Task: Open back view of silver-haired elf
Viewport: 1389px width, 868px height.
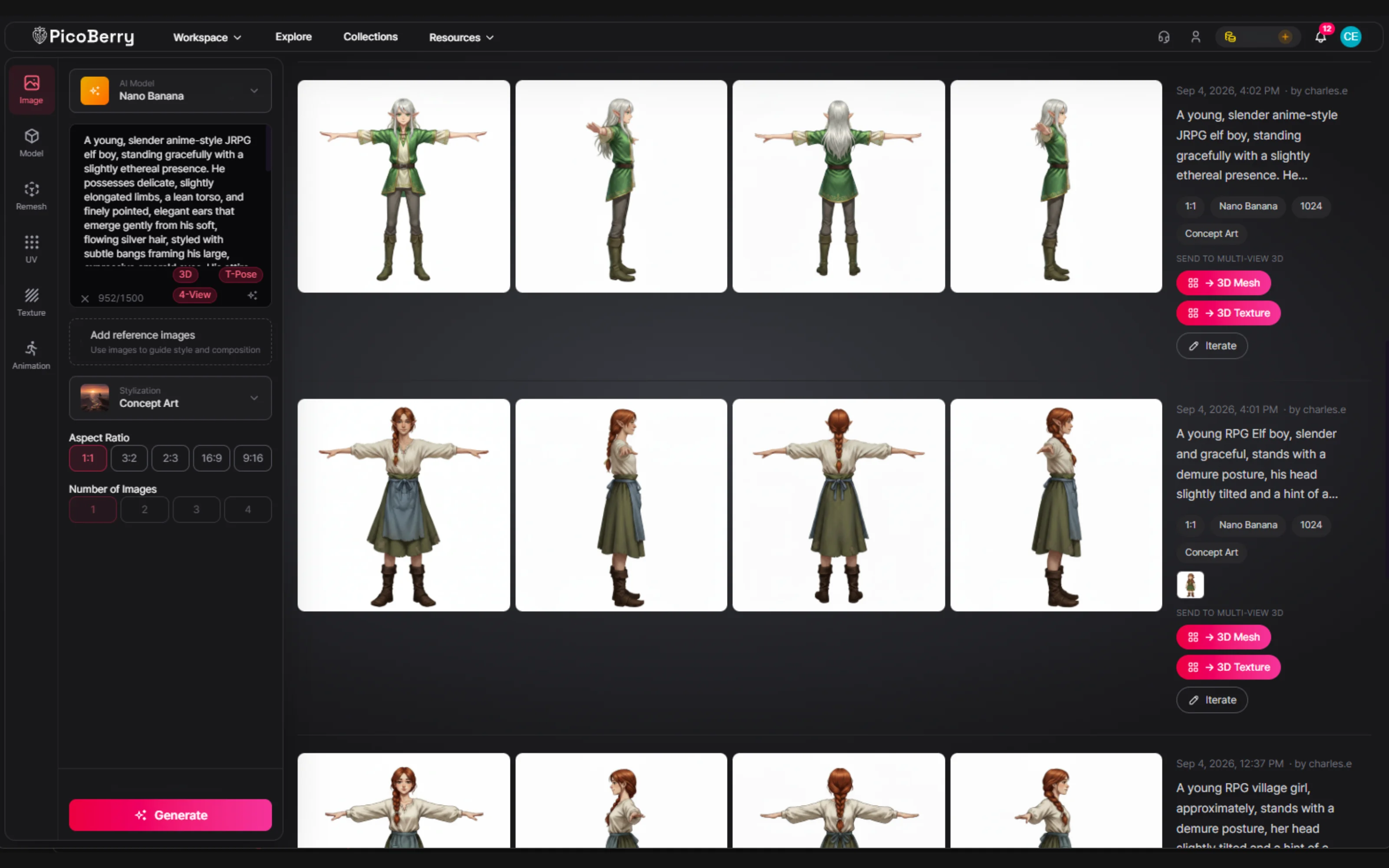Action: tap(839, 187)
